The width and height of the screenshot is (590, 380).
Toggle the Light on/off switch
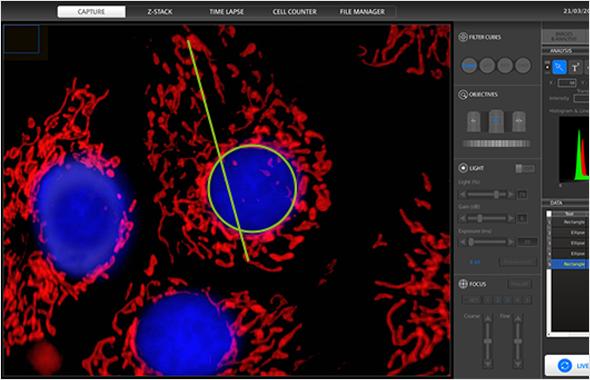(525, 169)
